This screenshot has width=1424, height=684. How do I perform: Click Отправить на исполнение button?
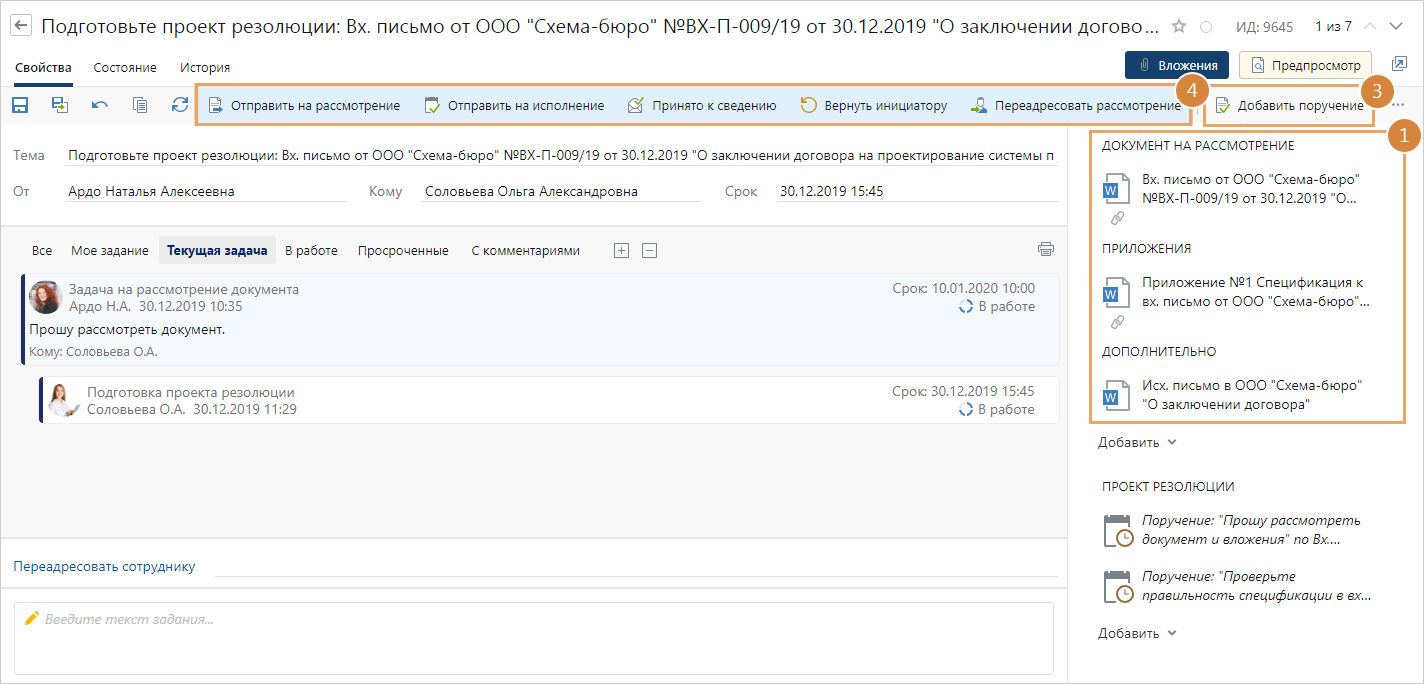click(x=514, y=105)
